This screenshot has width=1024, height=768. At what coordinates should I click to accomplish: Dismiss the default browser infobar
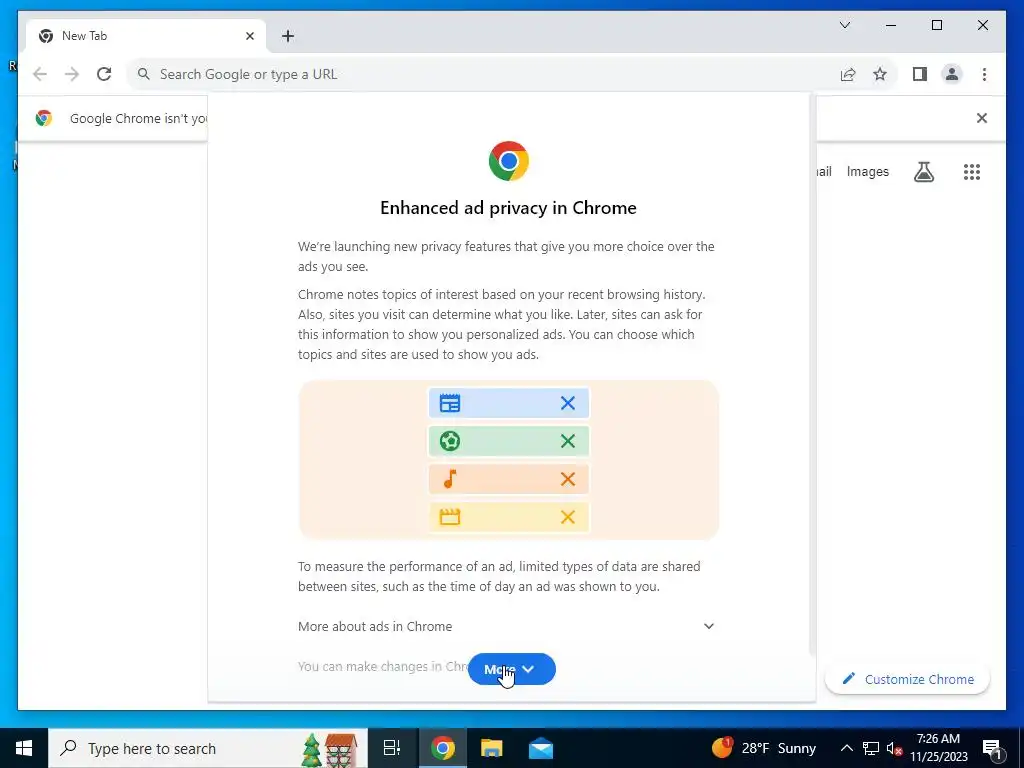(x=982, y=118)
